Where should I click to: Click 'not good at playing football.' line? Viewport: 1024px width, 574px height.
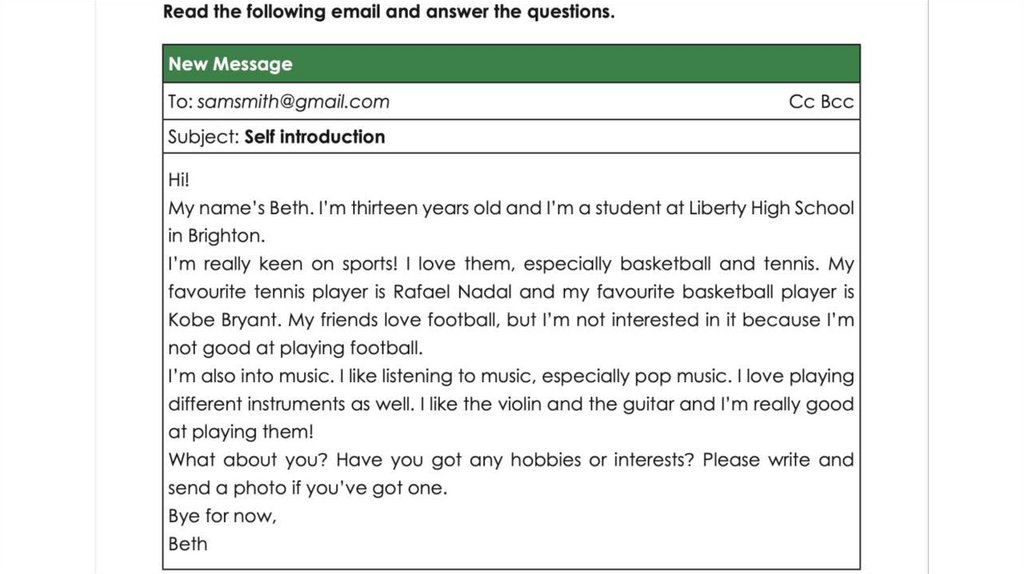(295, 349)
